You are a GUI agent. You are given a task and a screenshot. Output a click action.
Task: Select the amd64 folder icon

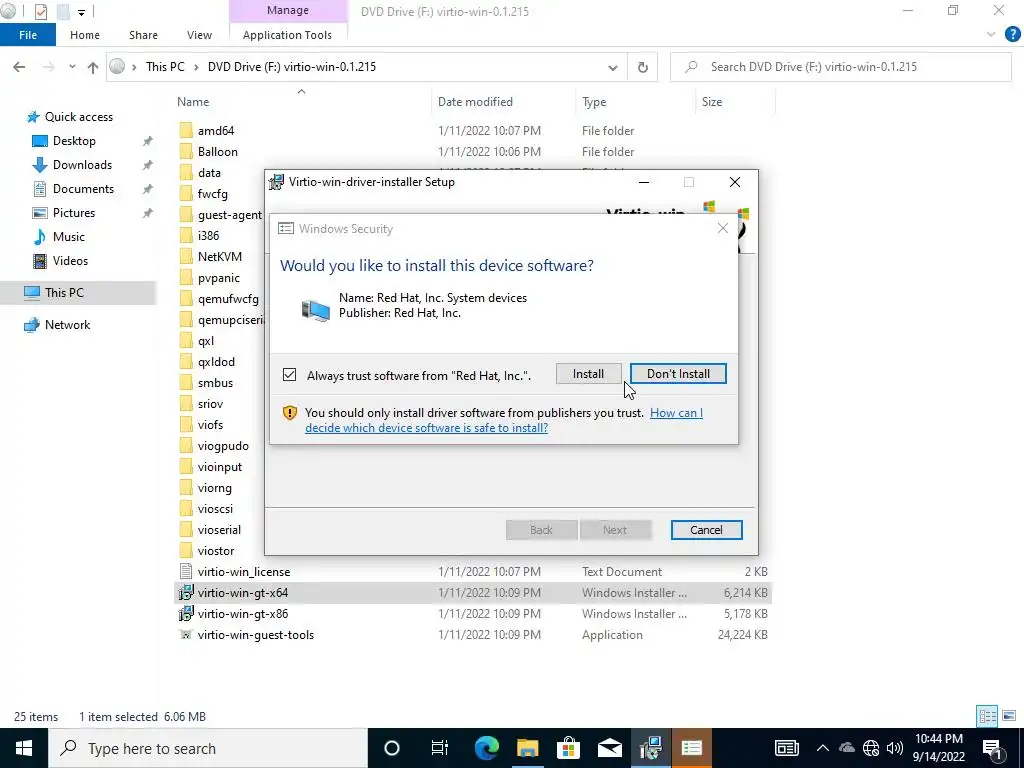pos(186,131)
